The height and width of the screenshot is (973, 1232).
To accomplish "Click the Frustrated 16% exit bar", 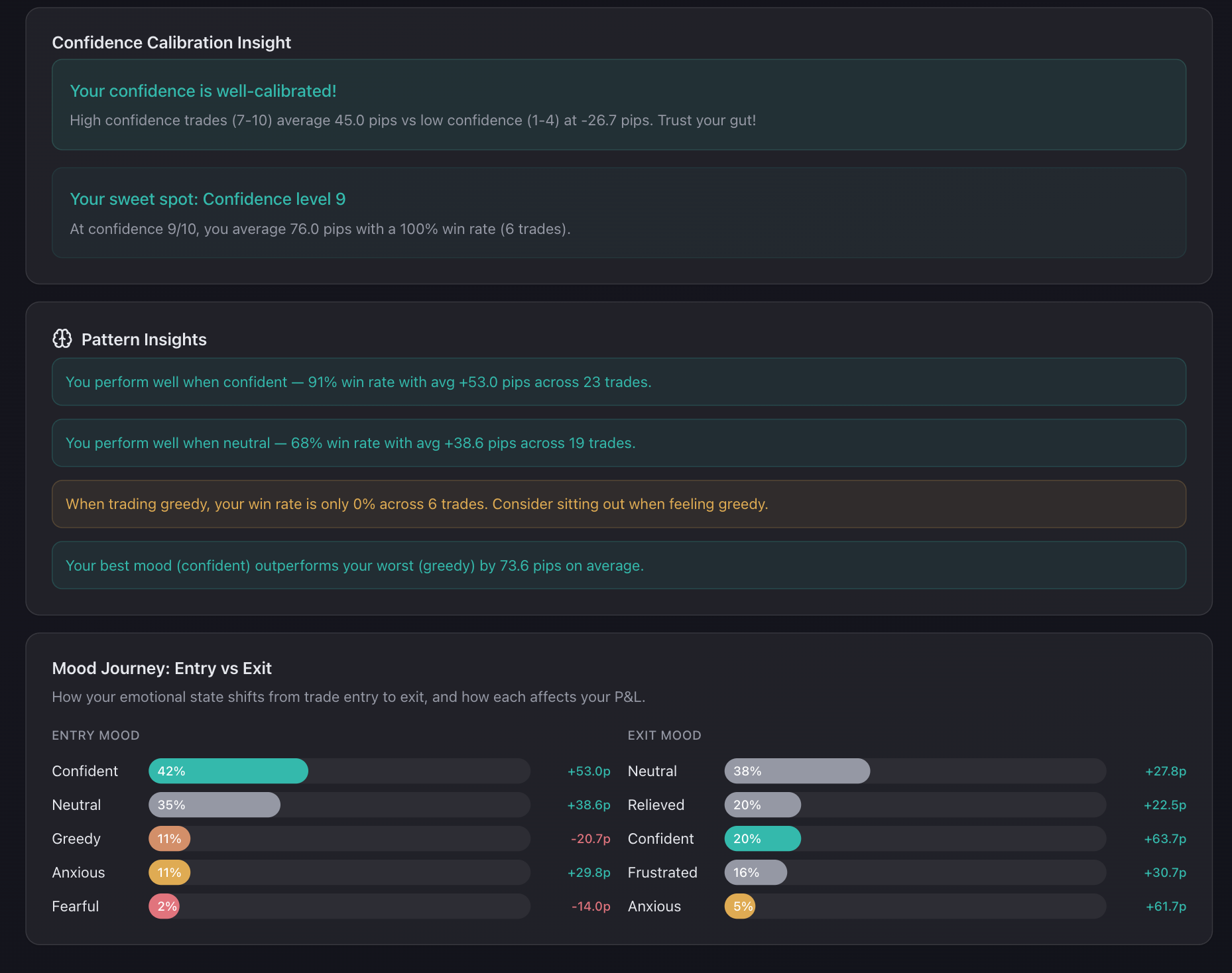I will 755,872.
